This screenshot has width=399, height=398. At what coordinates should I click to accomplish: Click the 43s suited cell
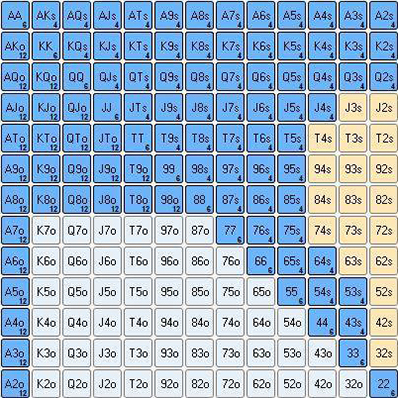pos(353,322)
